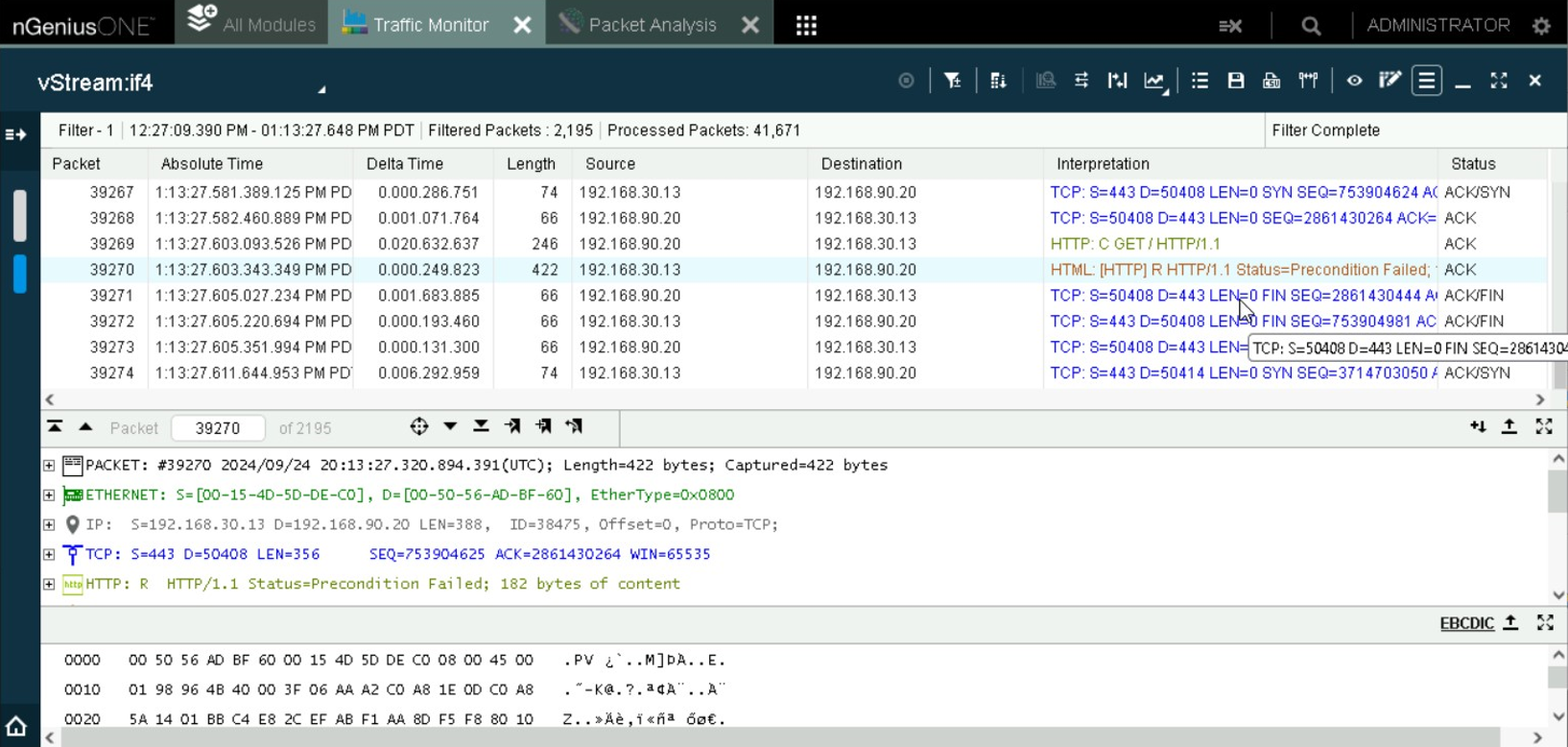Image resolution: width=1568 pixels, height=747 pixels.
Task: Toggle the eye visibility icon in toolbar
Action: [x=1354, y=82]
